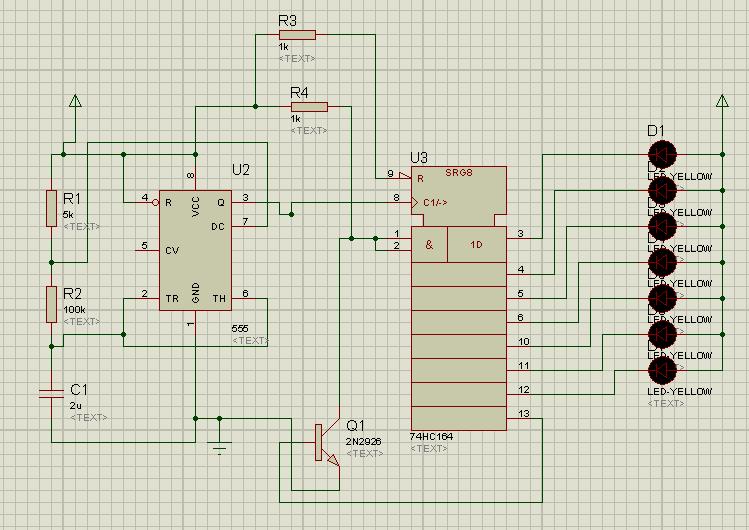Click the D1 reference label

[656, 130]
